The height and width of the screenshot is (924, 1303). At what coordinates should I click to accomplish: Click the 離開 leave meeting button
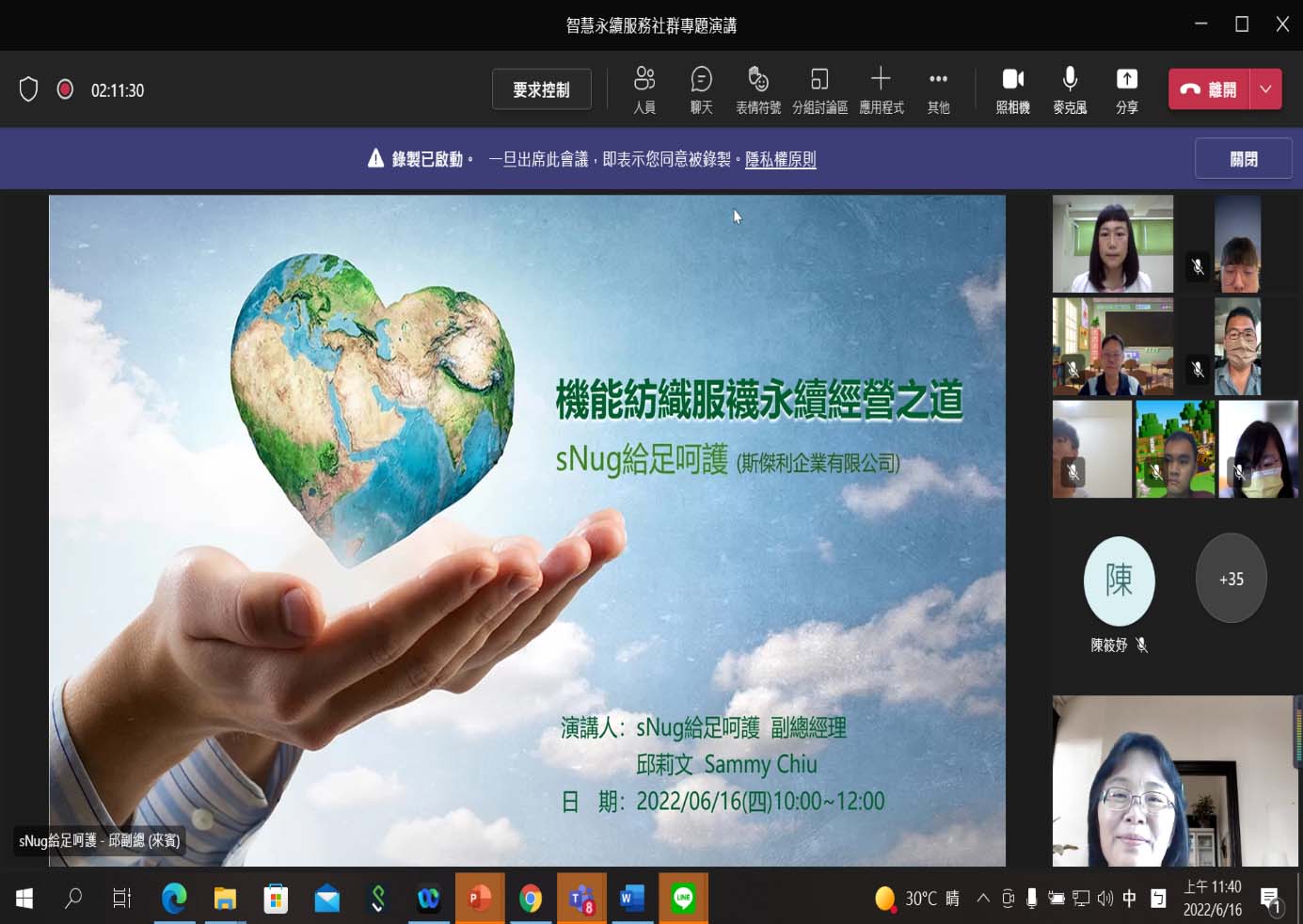(x=1209, y=89)
